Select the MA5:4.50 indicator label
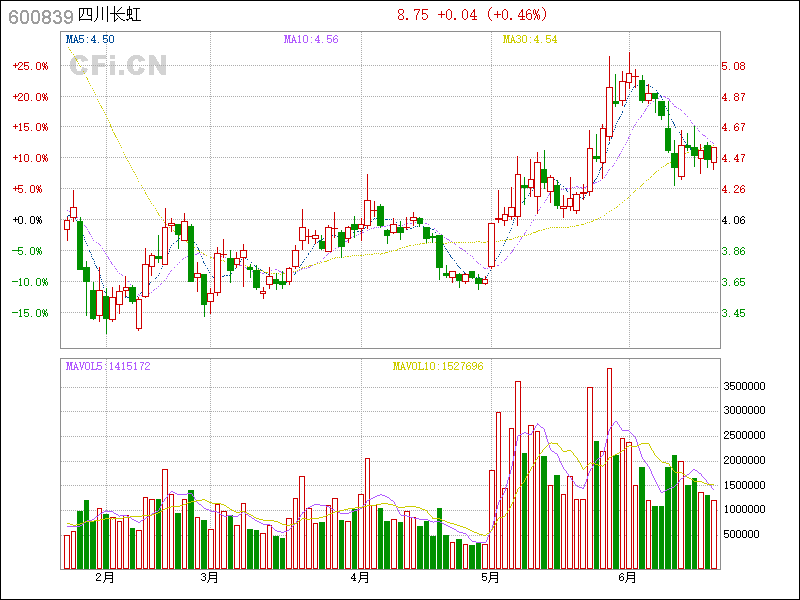 pyautogui.click(x=89, y=40)
